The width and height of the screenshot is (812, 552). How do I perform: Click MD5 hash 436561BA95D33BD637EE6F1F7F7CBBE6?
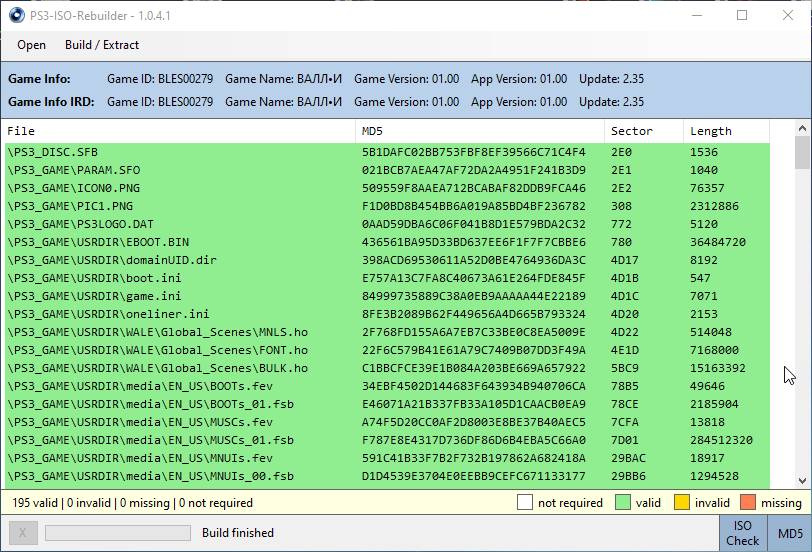pyautogui.click(x=473, y=242)
